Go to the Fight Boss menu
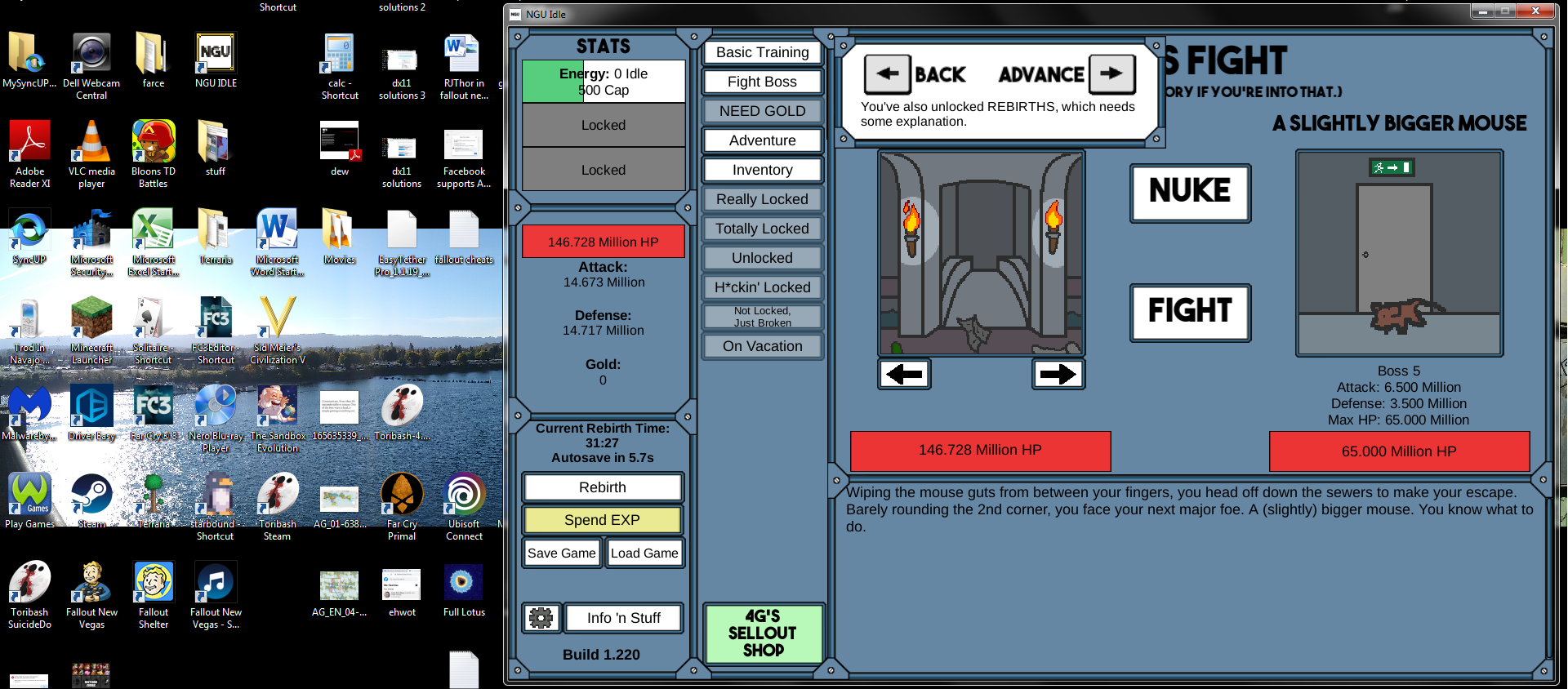 762,82
